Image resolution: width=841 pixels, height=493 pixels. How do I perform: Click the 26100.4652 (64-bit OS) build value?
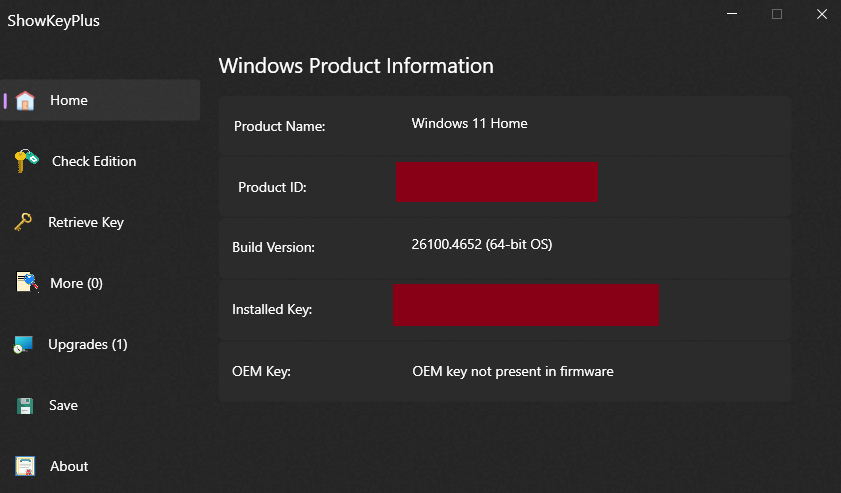(x=482, y=245)
